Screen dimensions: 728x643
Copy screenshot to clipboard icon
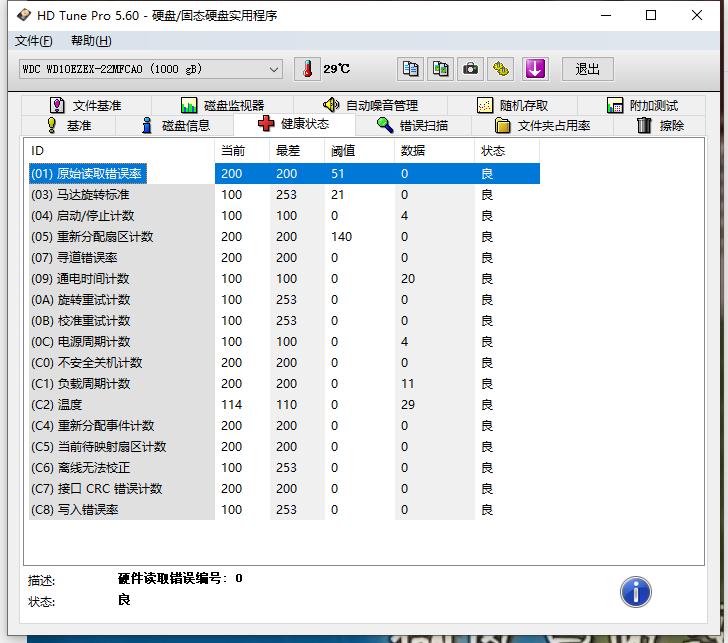[440, 69]
